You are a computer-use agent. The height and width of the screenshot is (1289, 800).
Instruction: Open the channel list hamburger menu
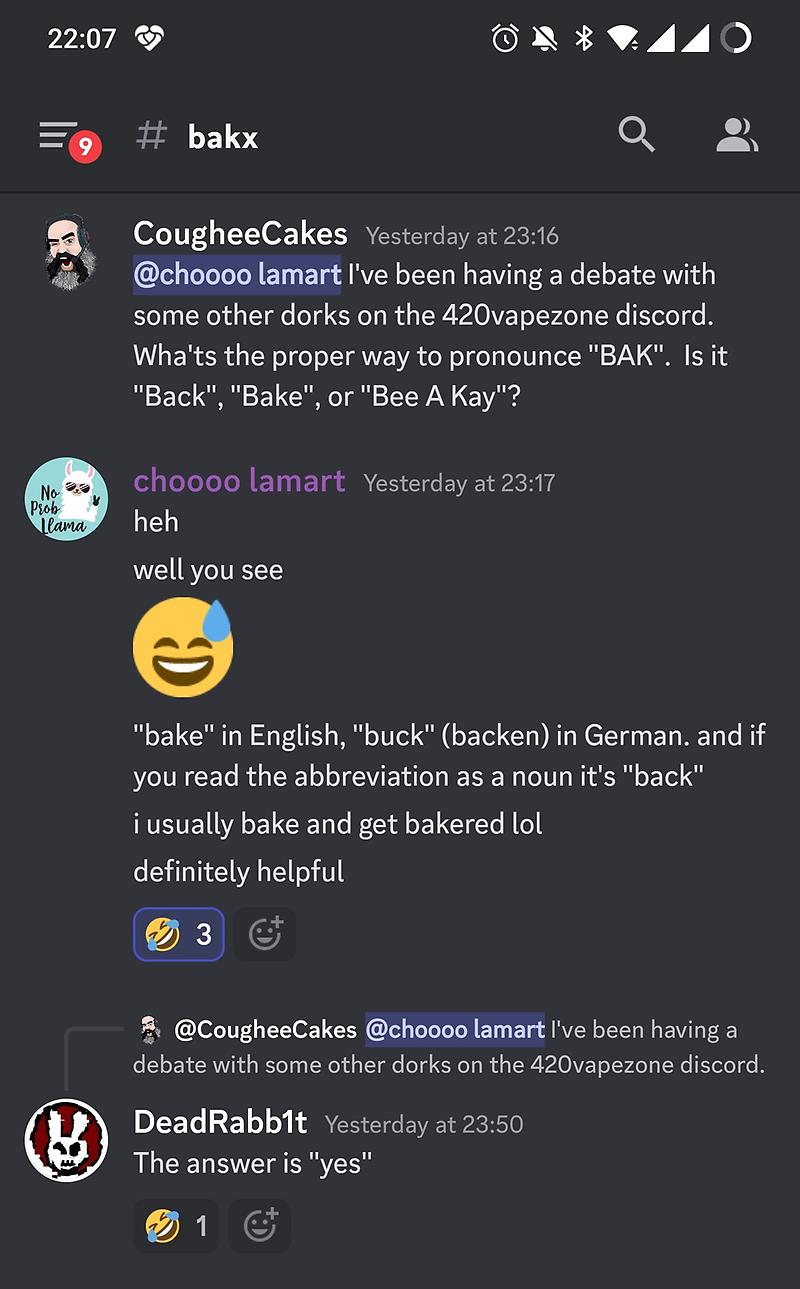tap(66, 138)
